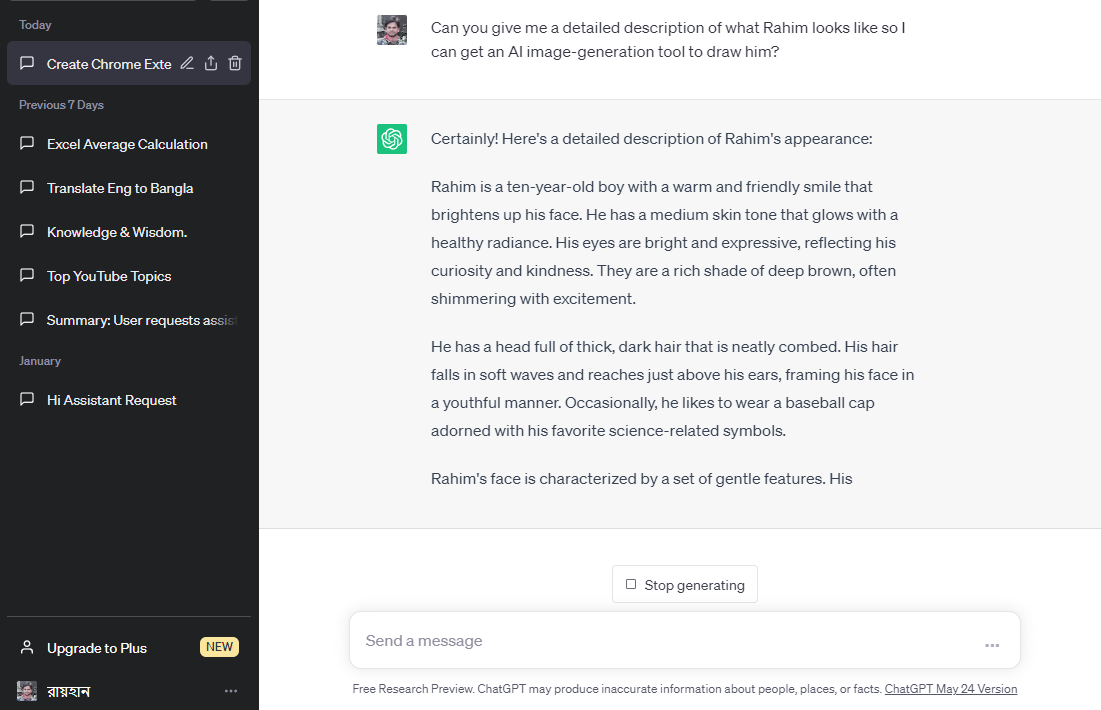Open the ChatGPT May 24 Version link
Image resolution: width=1101 pixels, height=710 pixels.
950,689
